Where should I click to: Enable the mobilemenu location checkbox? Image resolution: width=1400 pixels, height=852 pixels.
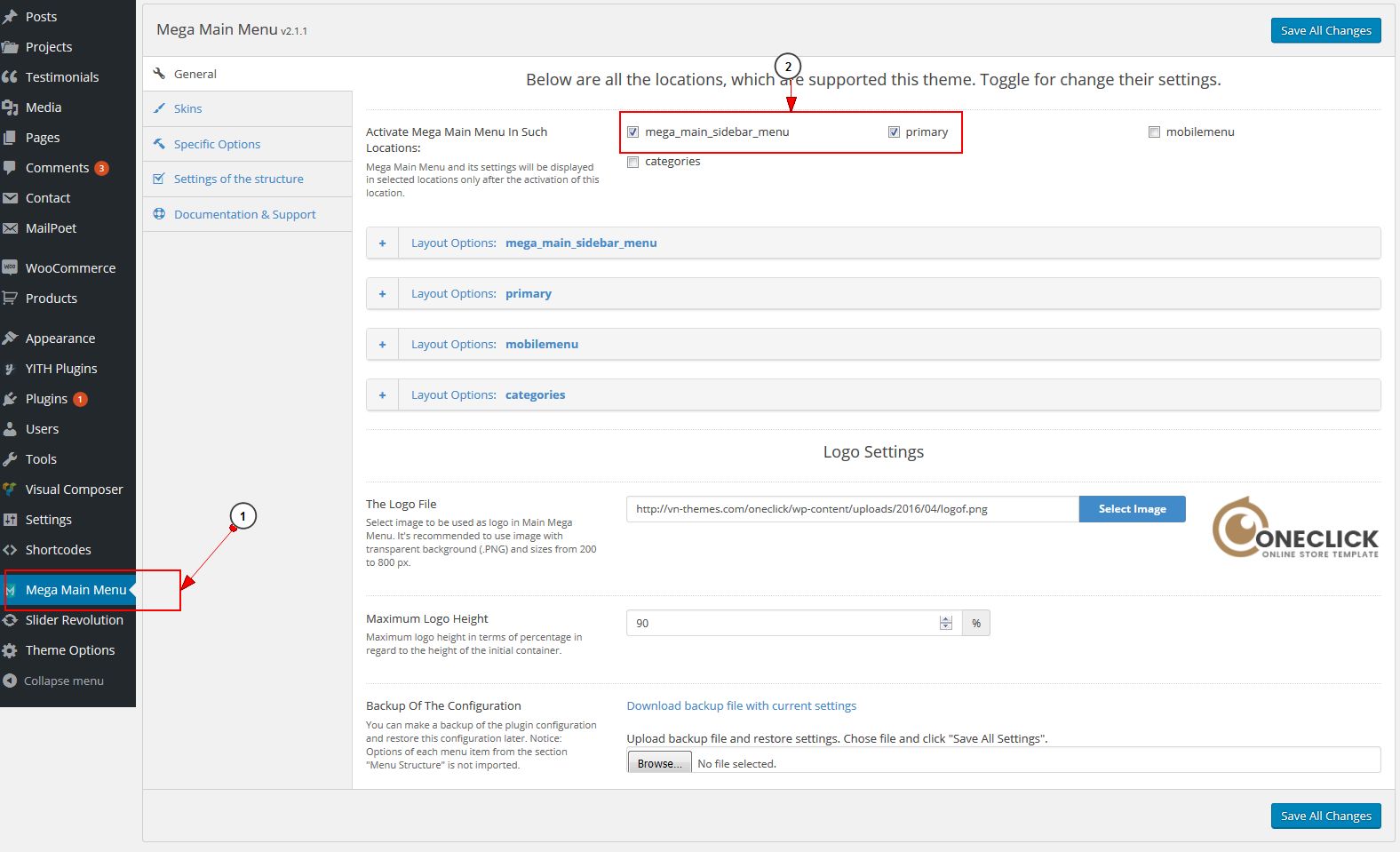click(1154, 131)
